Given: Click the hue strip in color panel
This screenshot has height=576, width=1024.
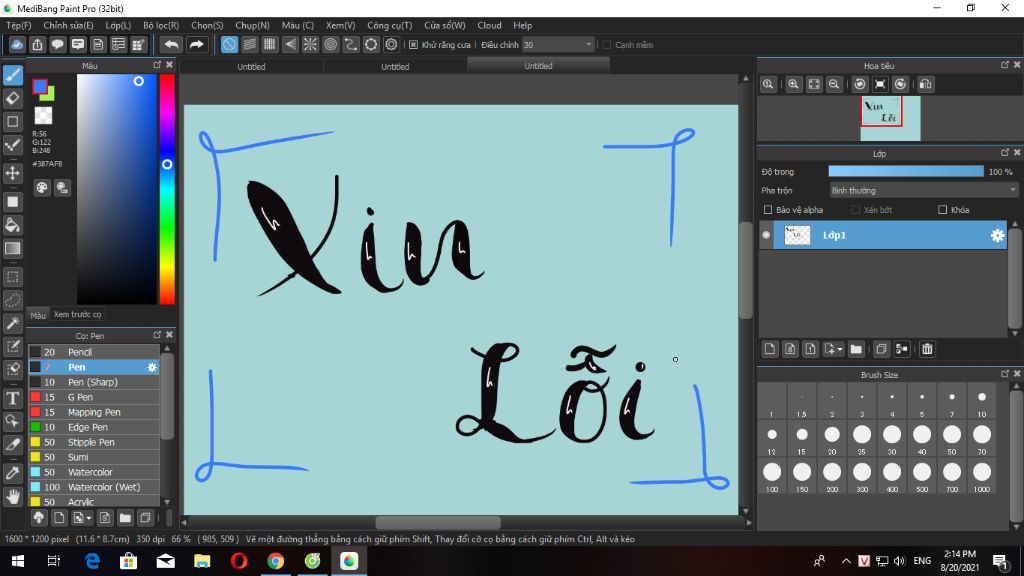Looking at the screenshot, I should coord(167,189).
